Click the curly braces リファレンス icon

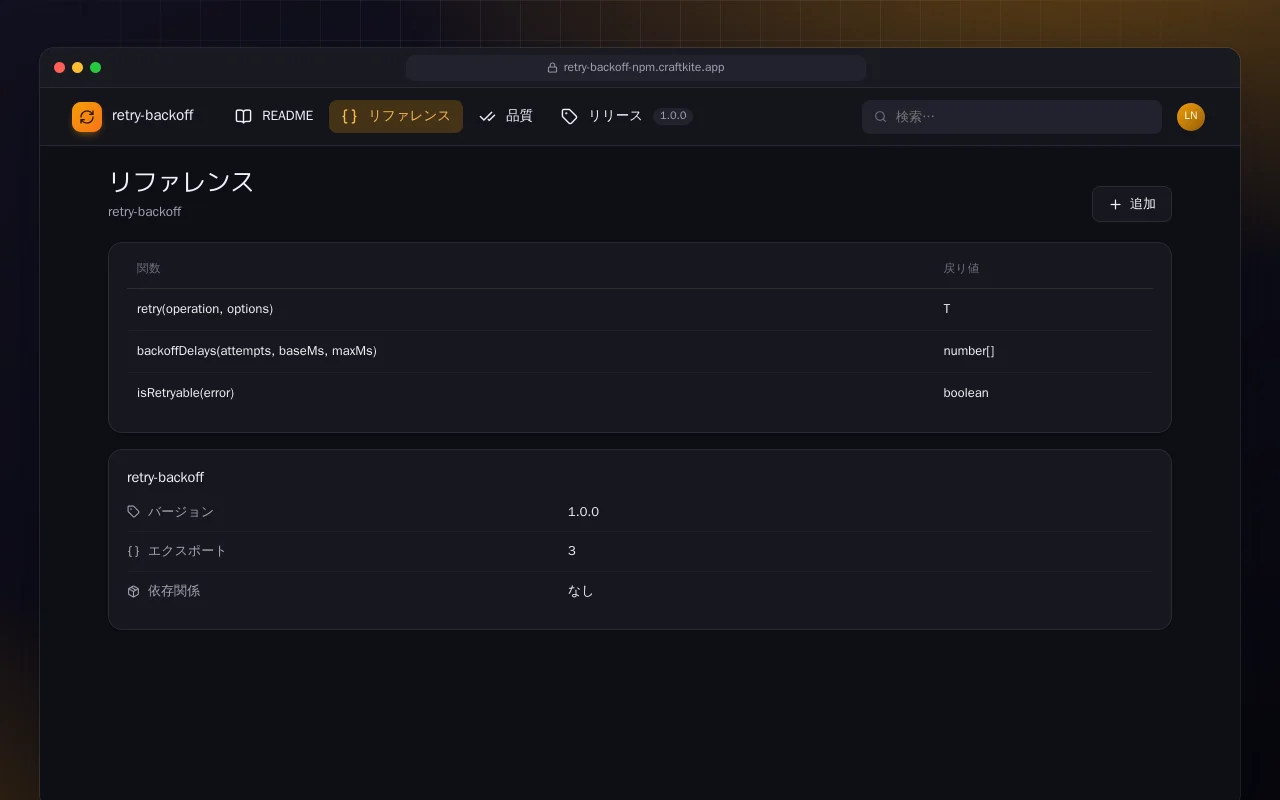click(x=349, y=116)
